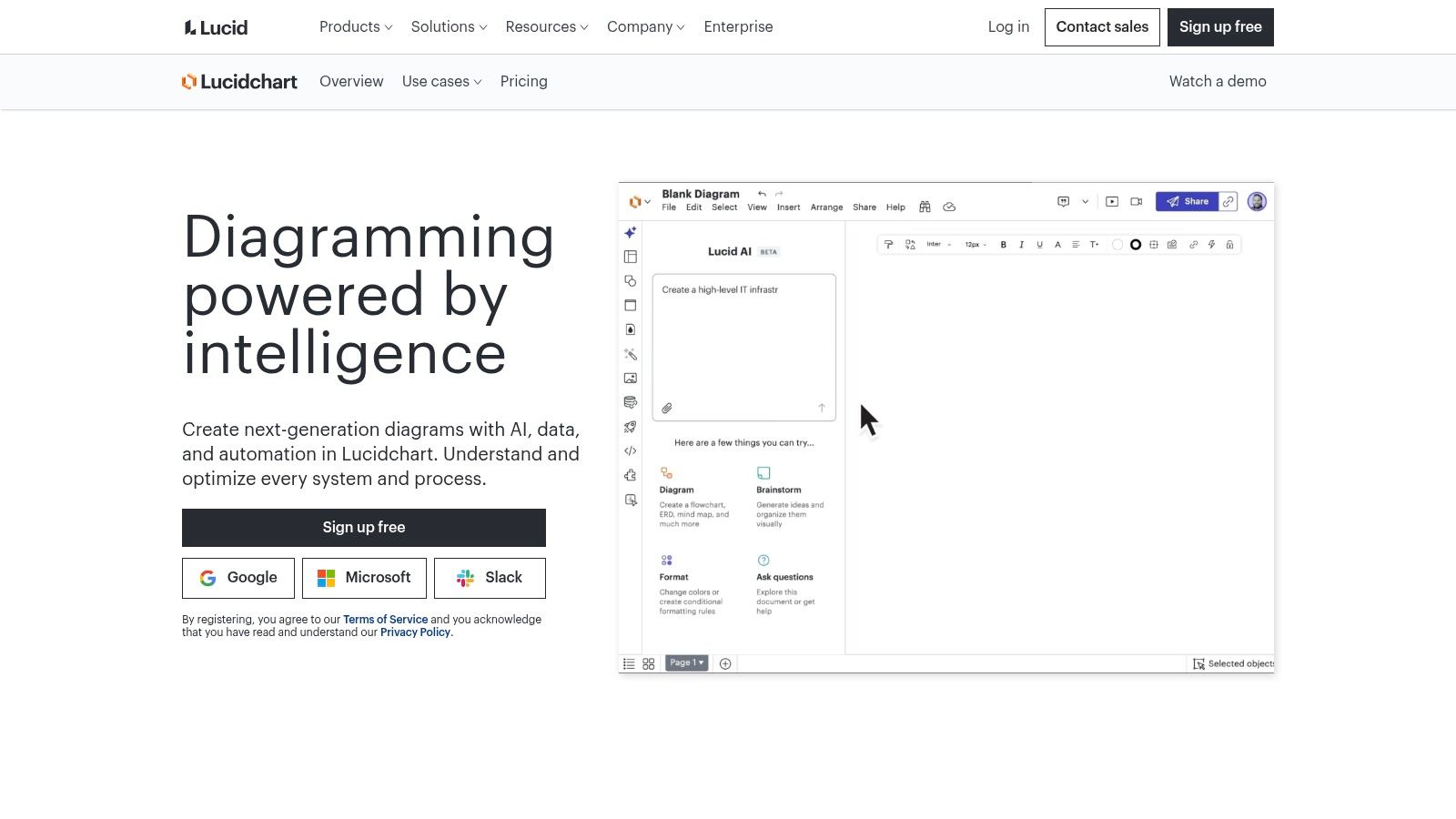This screenshot has height=819, width=1456.
Task: Click the comments icon in the top bar
Action: coord(1063,201)
